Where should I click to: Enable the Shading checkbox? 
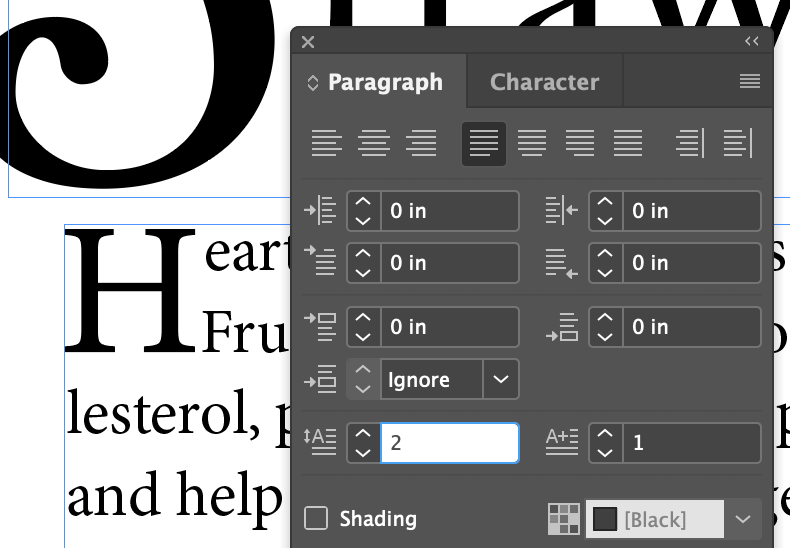[x=316, y=518]
